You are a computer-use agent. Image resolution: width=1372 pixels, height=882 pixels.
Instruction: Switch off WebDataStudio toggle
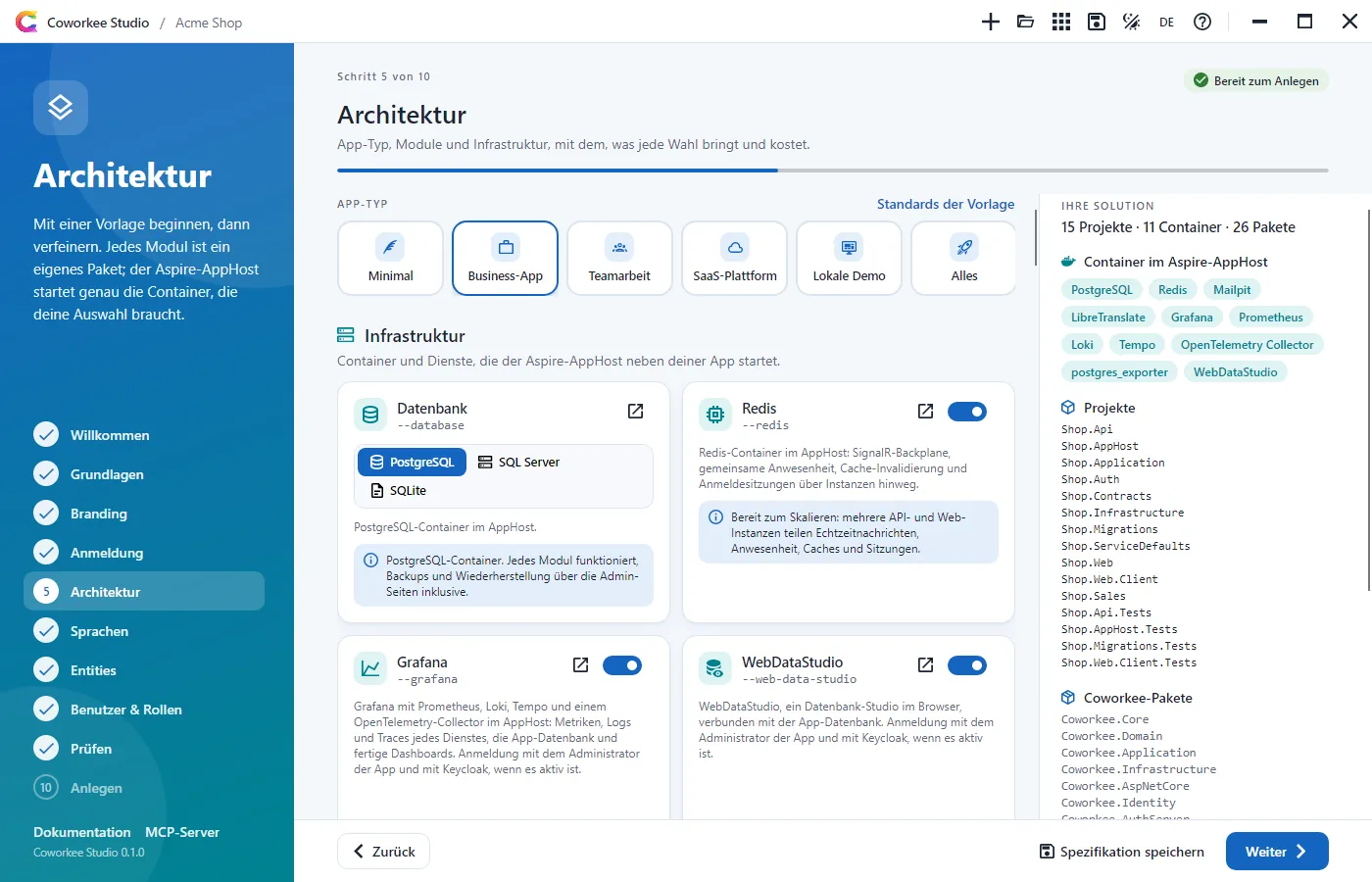coord(967,665)
